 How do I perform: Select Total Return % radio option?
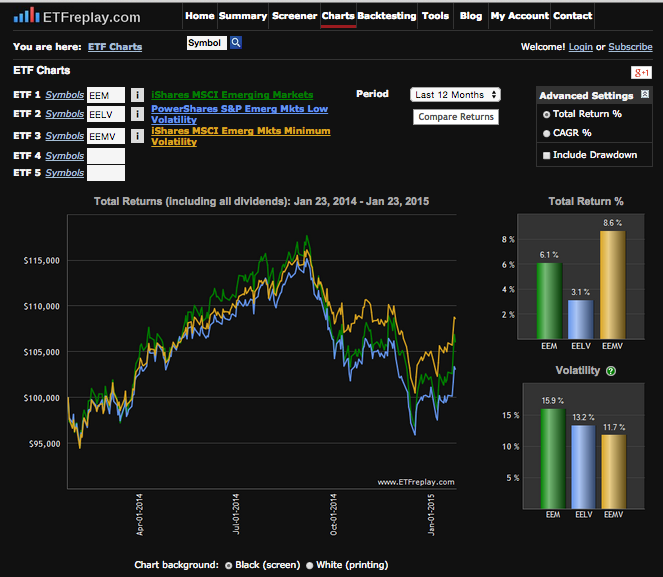tap(546, 115)
